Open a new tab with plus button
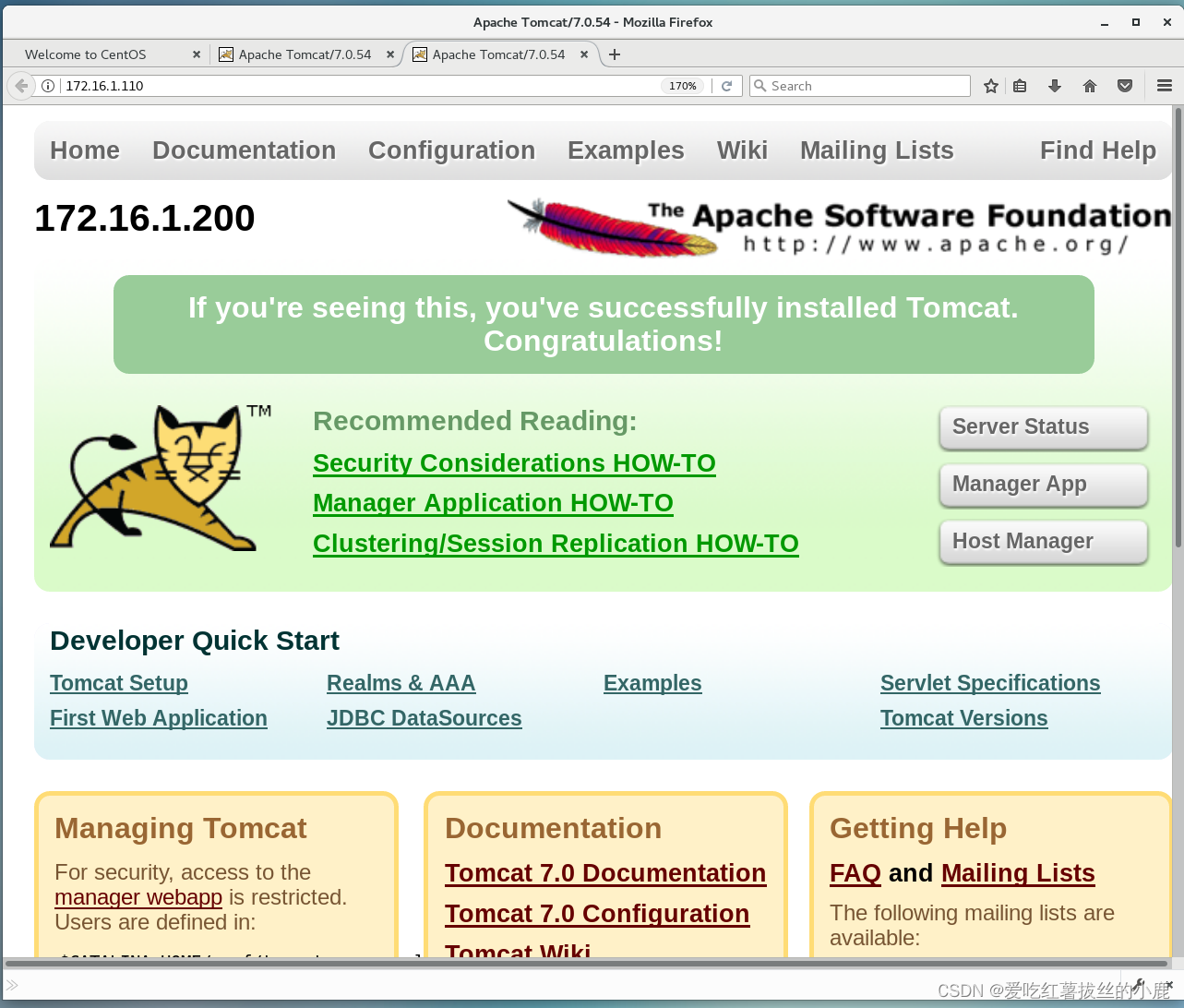 pos(615,54)
